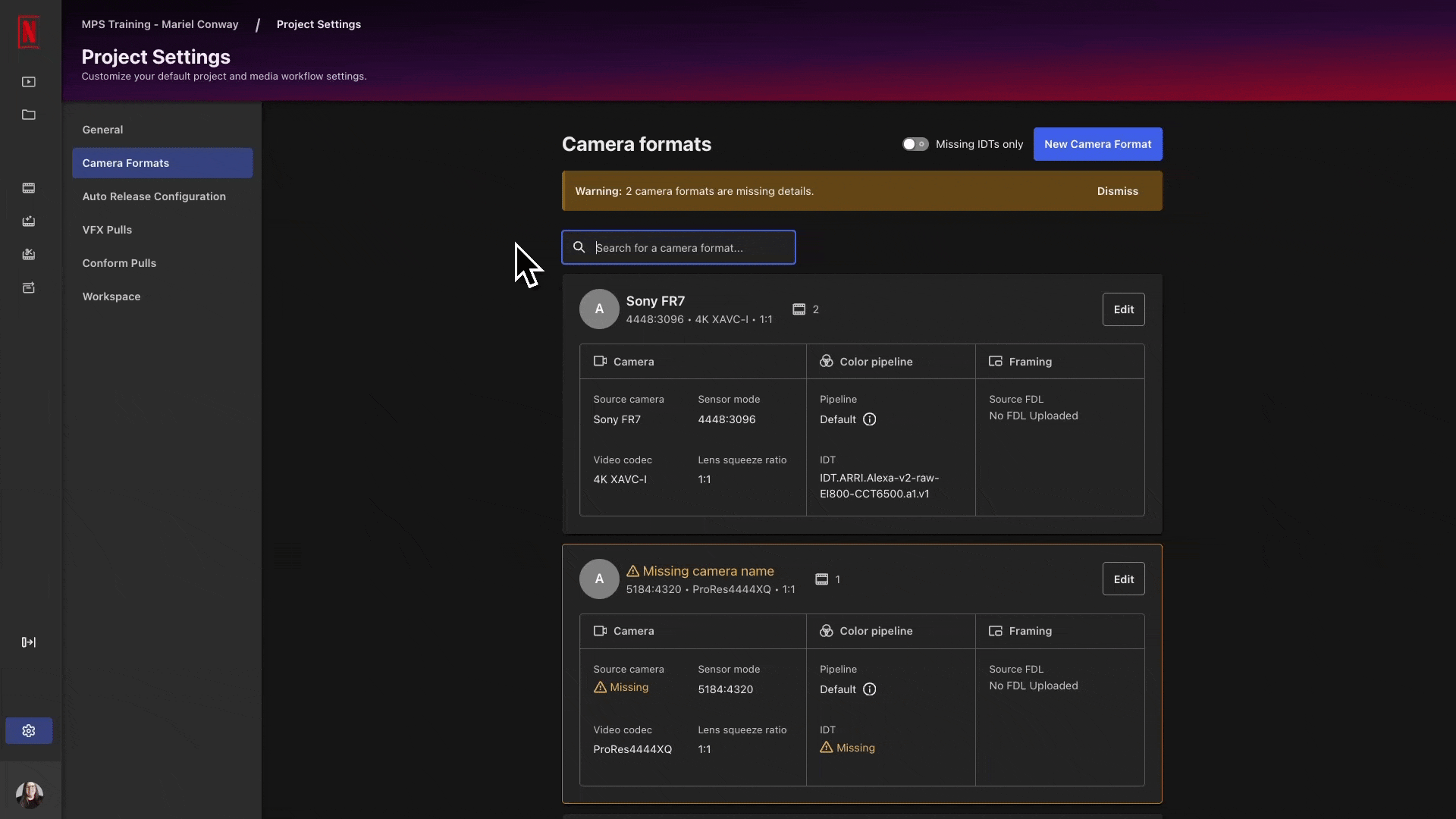1456x819 pixels.
Task: Click the warning icon beside Source camera Missing
Action: (600, 687)
